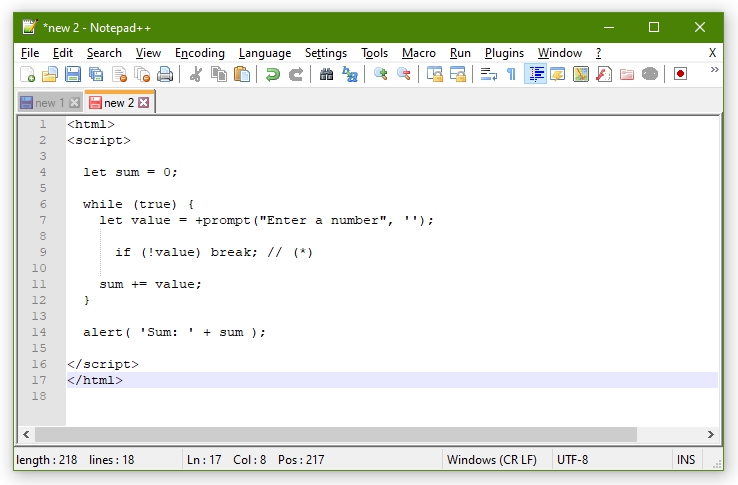Start macro recording with red dot icon
The height and width of the screenshot is (485, 738).
pyautogui.click(x=680, y=74)
